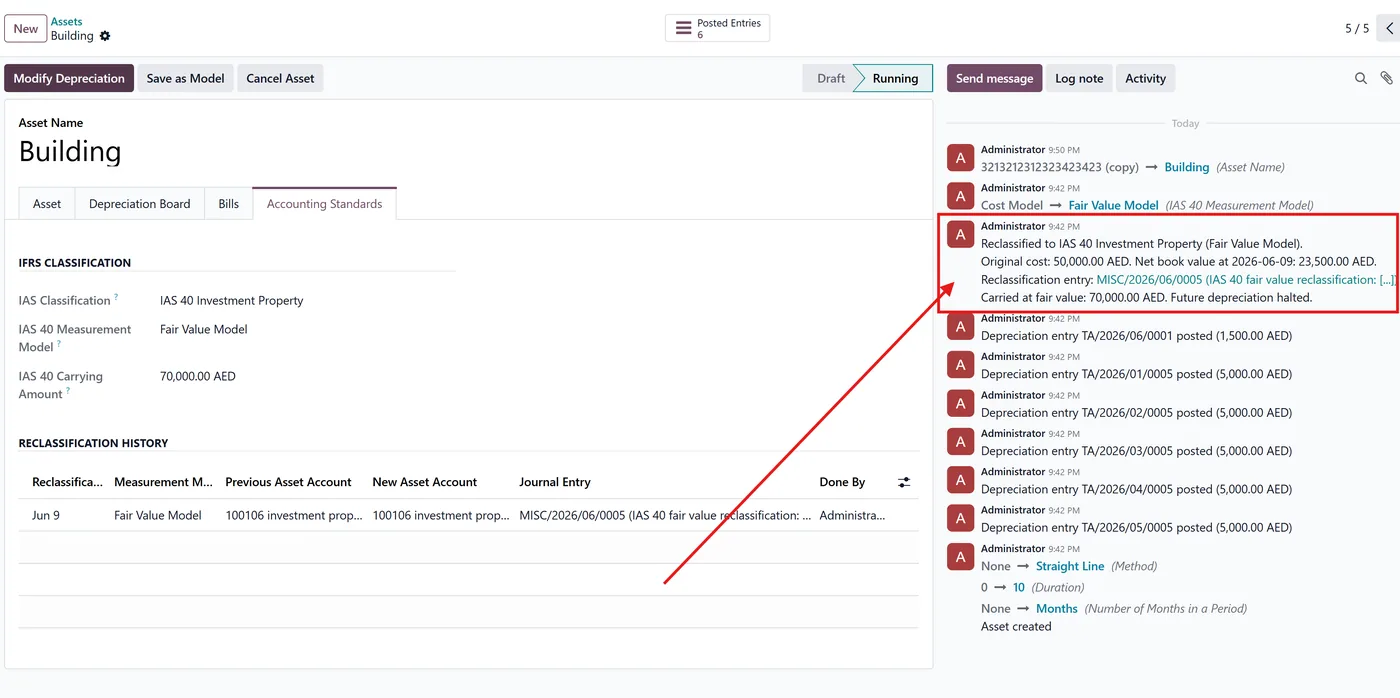The height and width of the screenshot is (698, 1400).
Task: Open the gear actions menu beside Building
Action: click(x=105, y=36)
